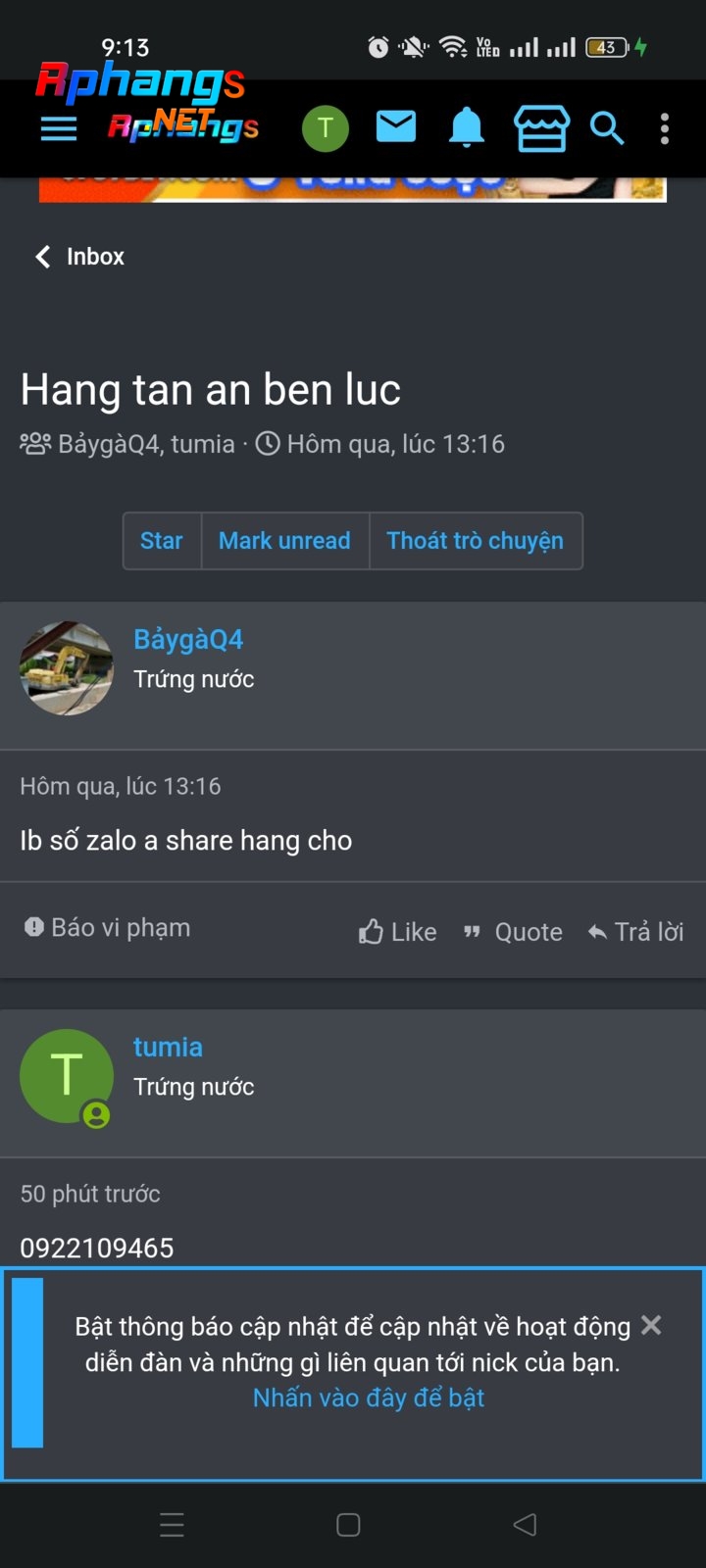
Task: Open the BảygàQ4 username profile link
Action: [188, 639]
